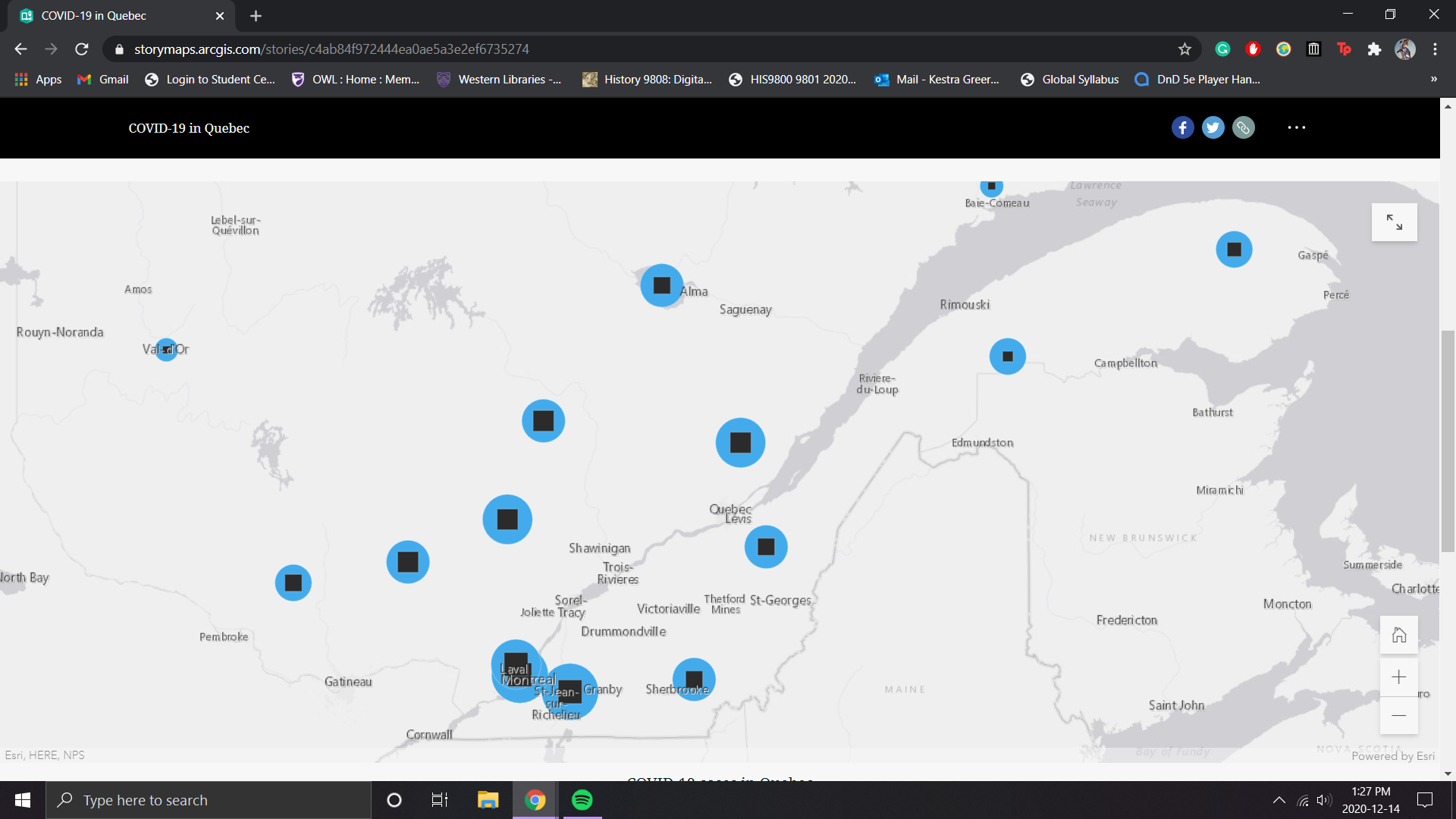1456x819 pixels.
Task: Open the three-dot story options menu
Action: click(1297, 127)
